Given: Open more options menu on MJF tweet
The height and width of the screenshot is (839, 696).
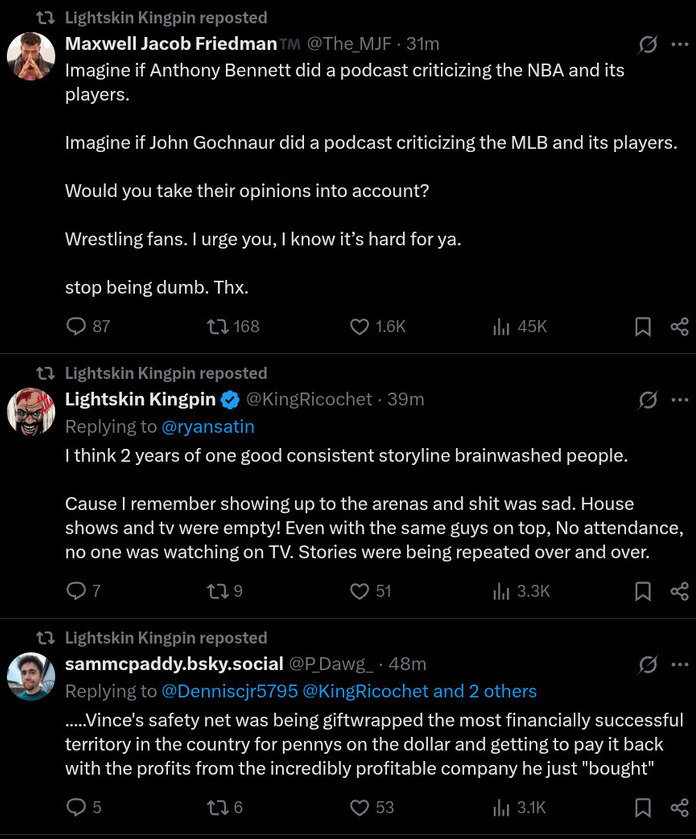Looking at the screenshot, I should (x=680, y=44).
